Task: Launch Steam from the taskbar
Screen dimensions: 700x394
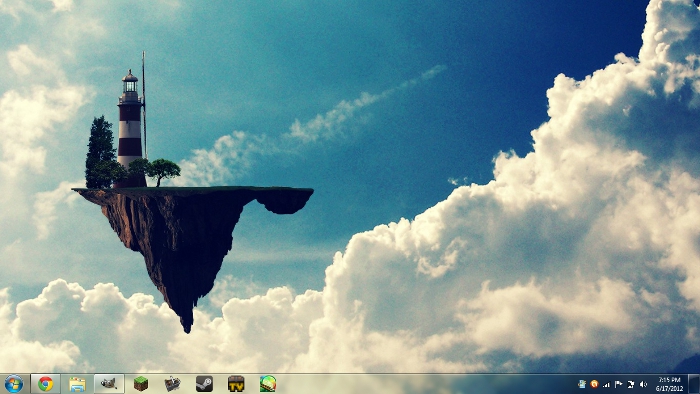Action: pos(204,384)
